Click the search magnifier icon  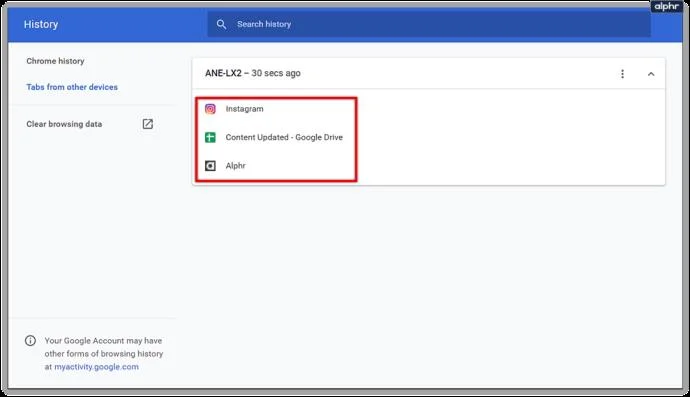(221, 24)
